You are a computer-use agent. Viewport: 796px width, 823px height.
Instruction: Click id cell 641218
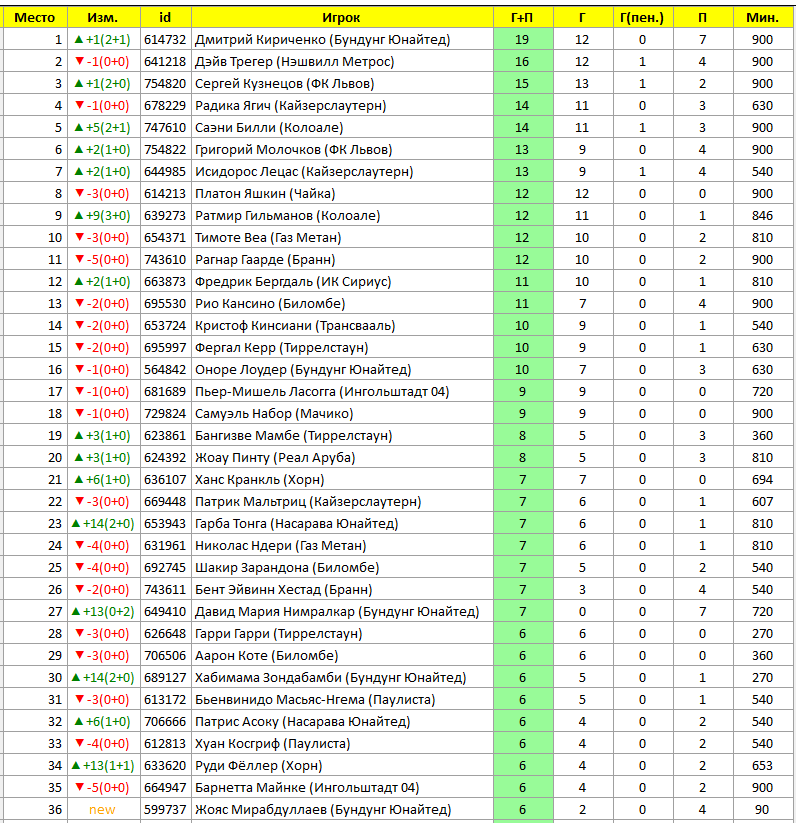tap(165, 62)
